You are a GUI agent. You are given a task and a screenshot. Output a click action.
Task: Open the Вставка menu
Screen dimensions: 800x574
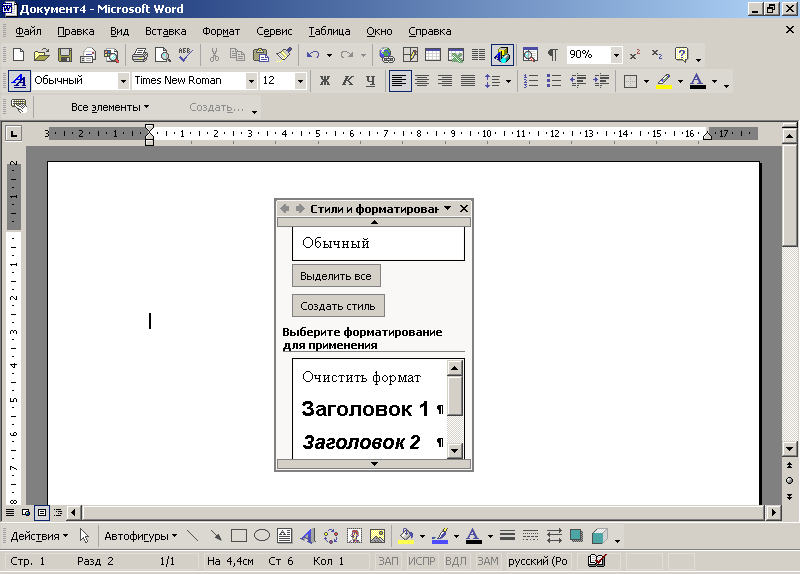[165, 31]
